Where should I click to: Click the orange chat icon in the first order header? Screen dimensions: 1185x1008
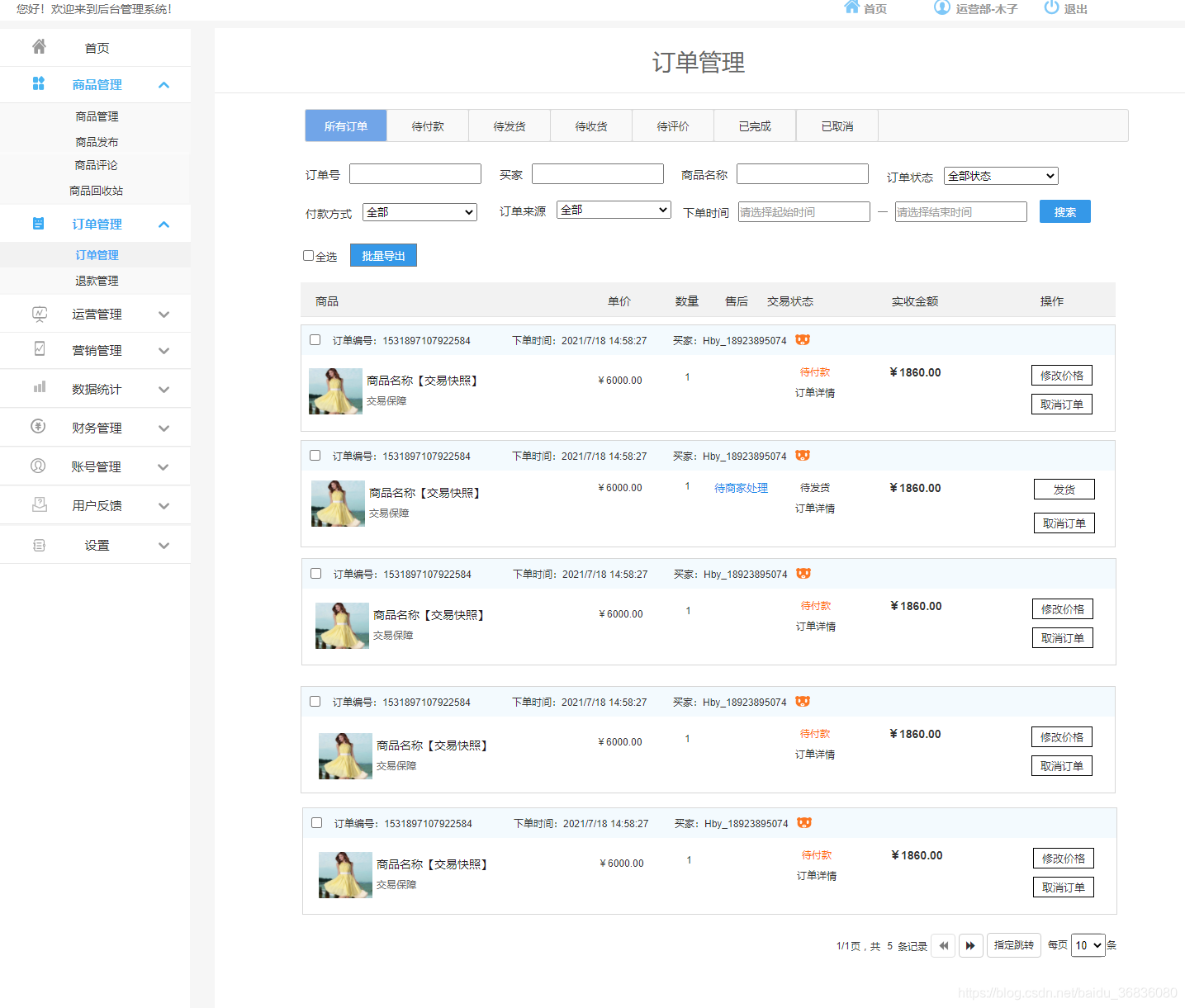803,339
